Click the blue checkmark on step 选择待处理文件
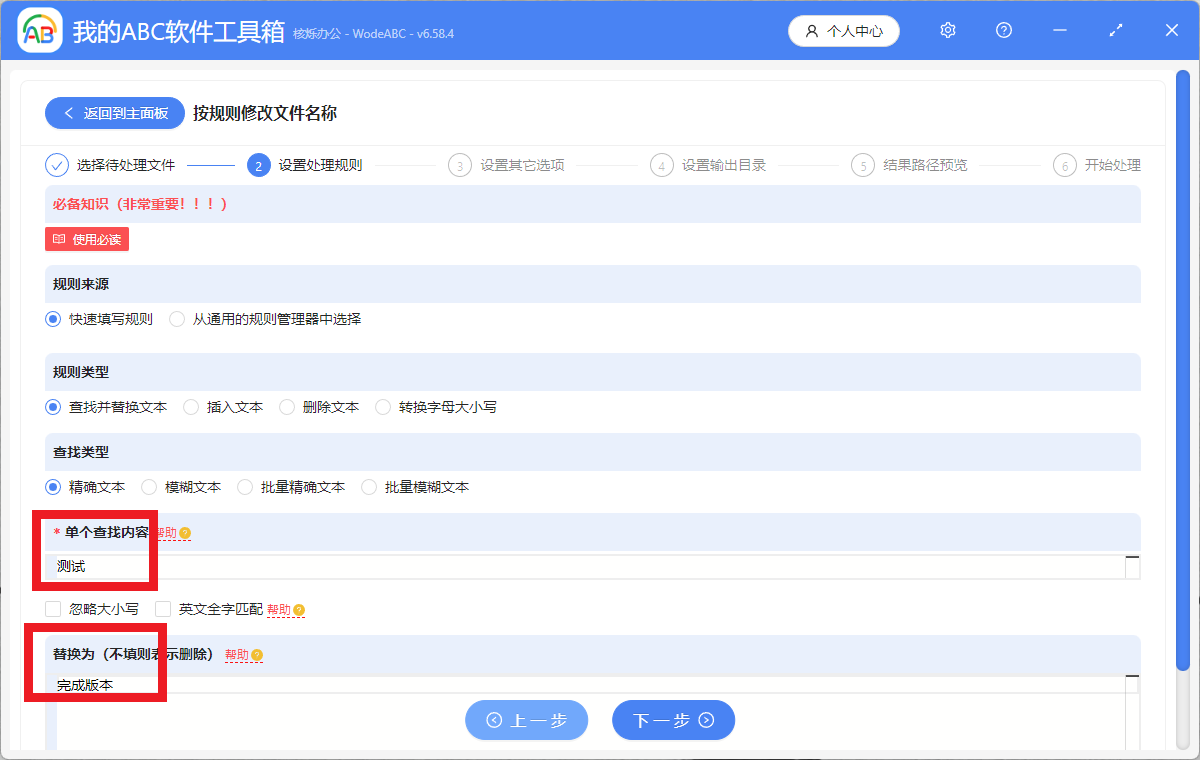 coord(57,165)
